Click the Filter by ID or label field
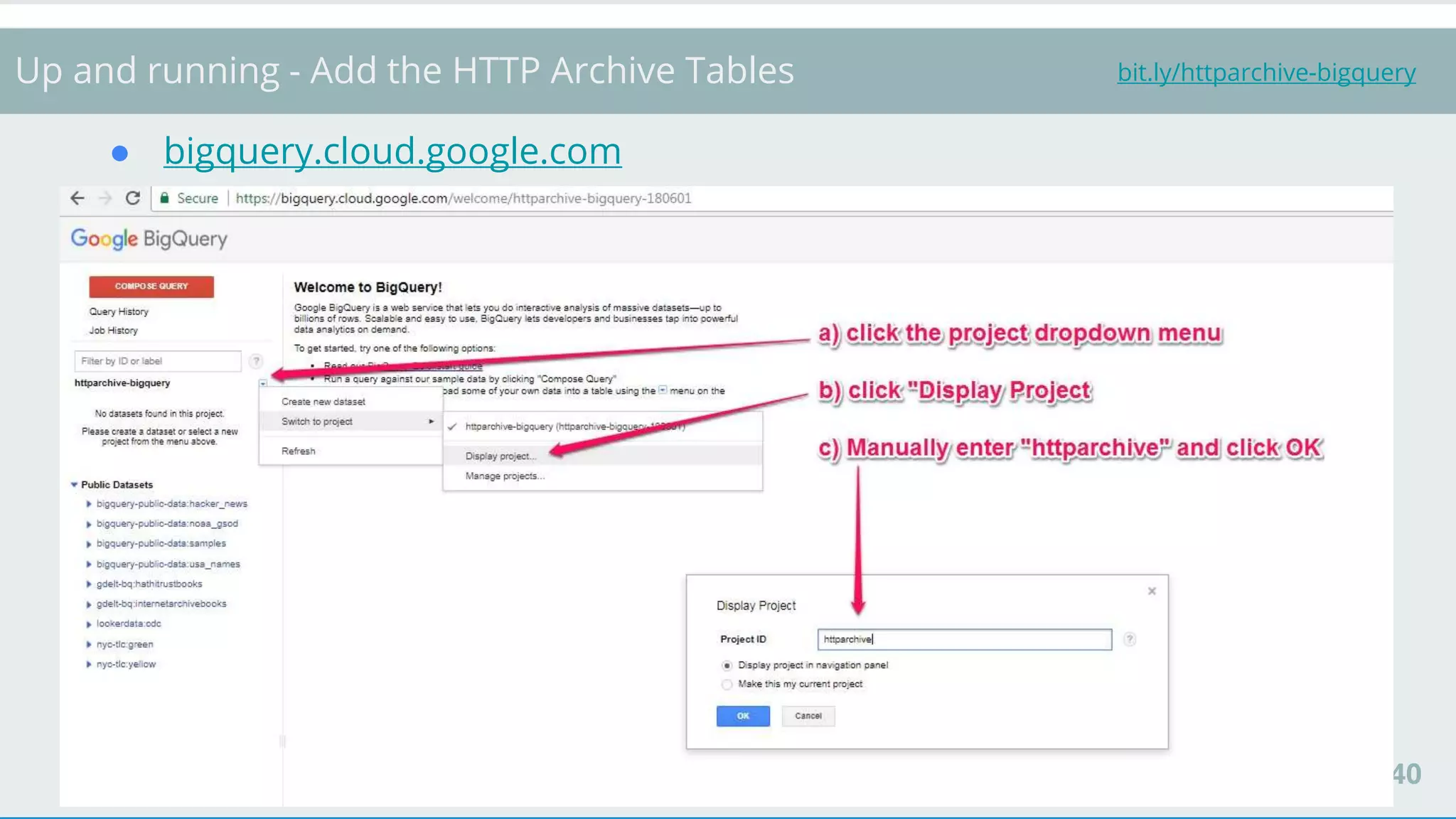Viewport: 1456px width, 819px height. [x=158, y=361]
